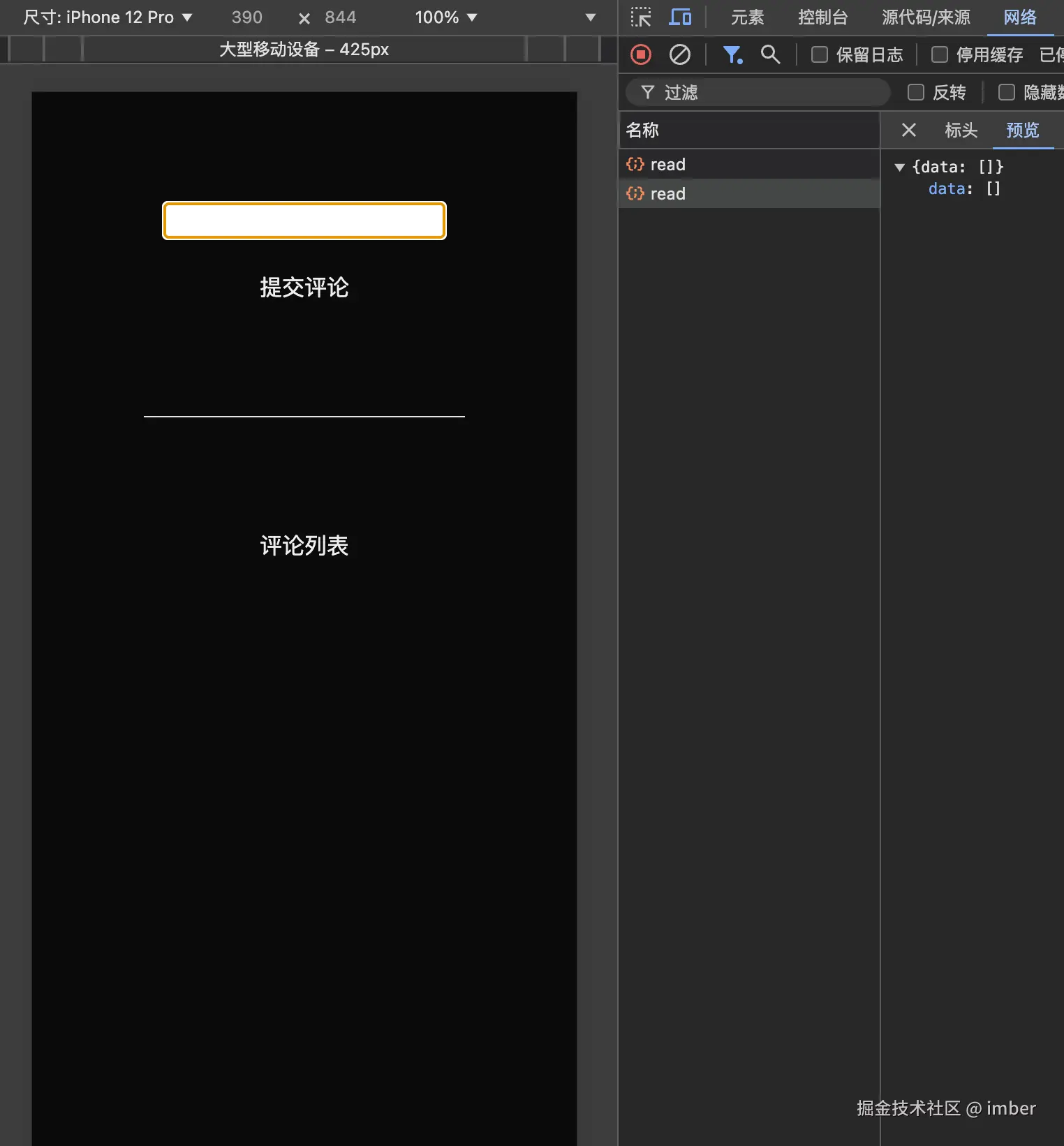
Task: Switch to the 源代码/来源 tab
Action: tap(926, 17)
